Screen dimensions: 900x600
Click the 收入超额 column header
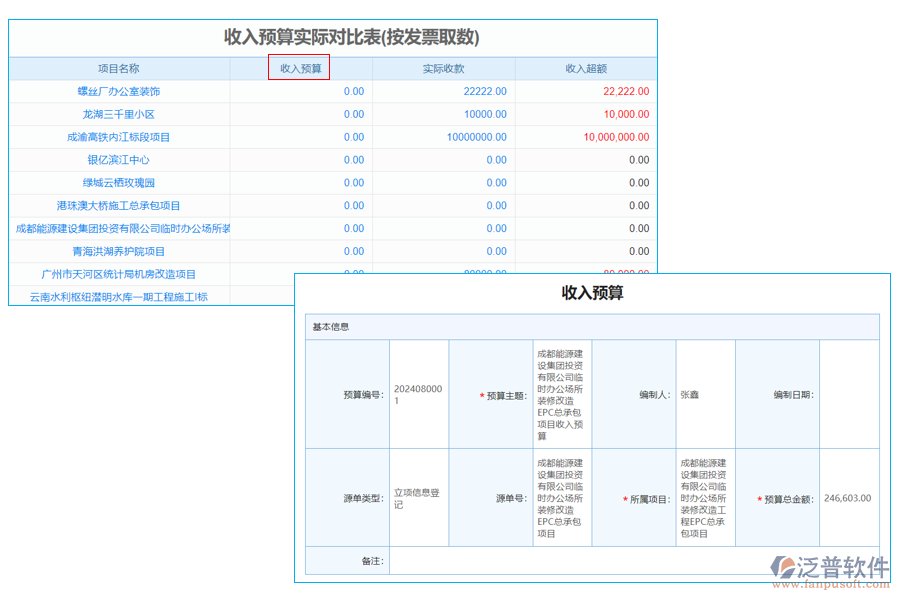pyautogui.click(x=588, y=68)
